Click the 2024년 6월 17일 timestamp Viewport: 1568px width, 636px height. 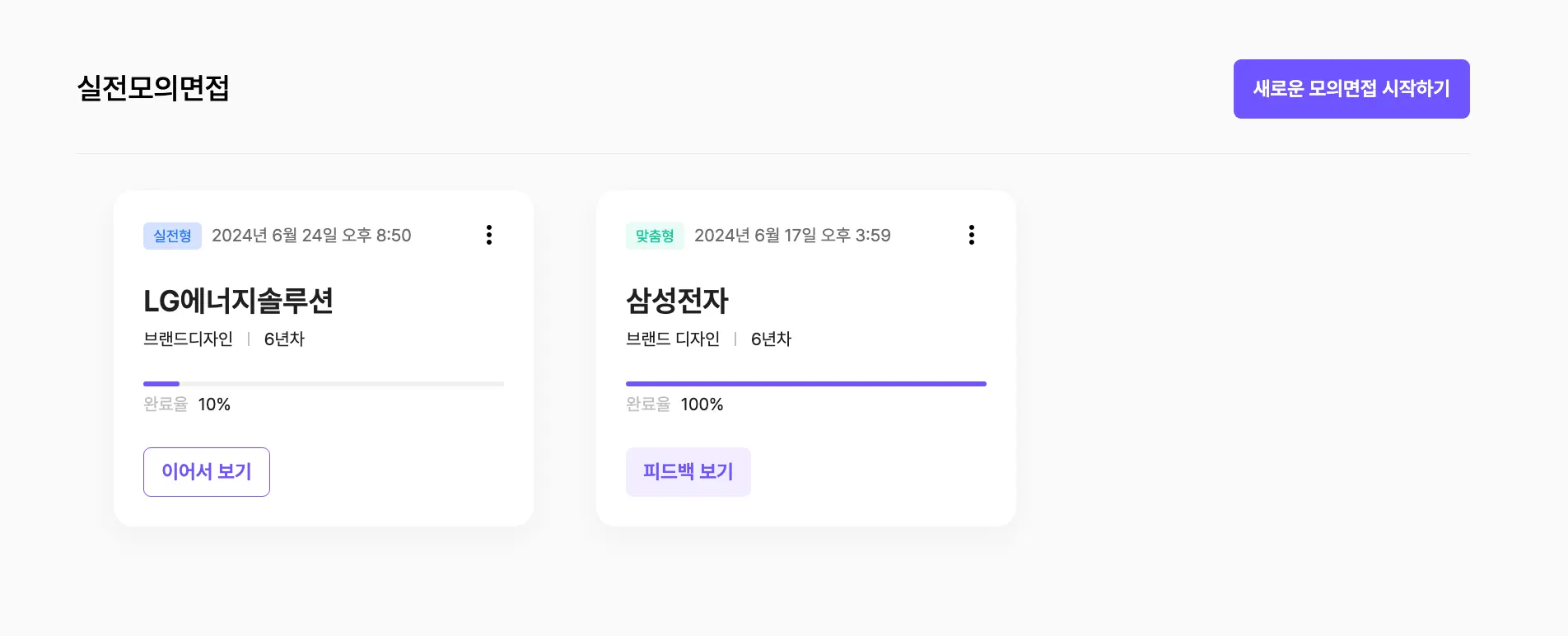coord(792,236)
